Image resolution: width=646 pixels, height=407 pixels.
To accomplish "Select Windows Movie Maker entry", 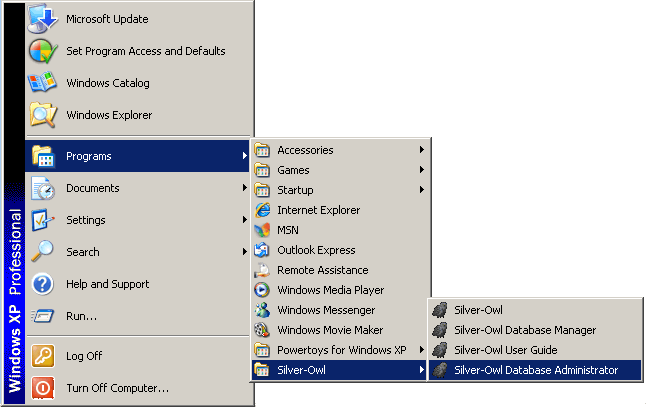I will tap(339, 330).
